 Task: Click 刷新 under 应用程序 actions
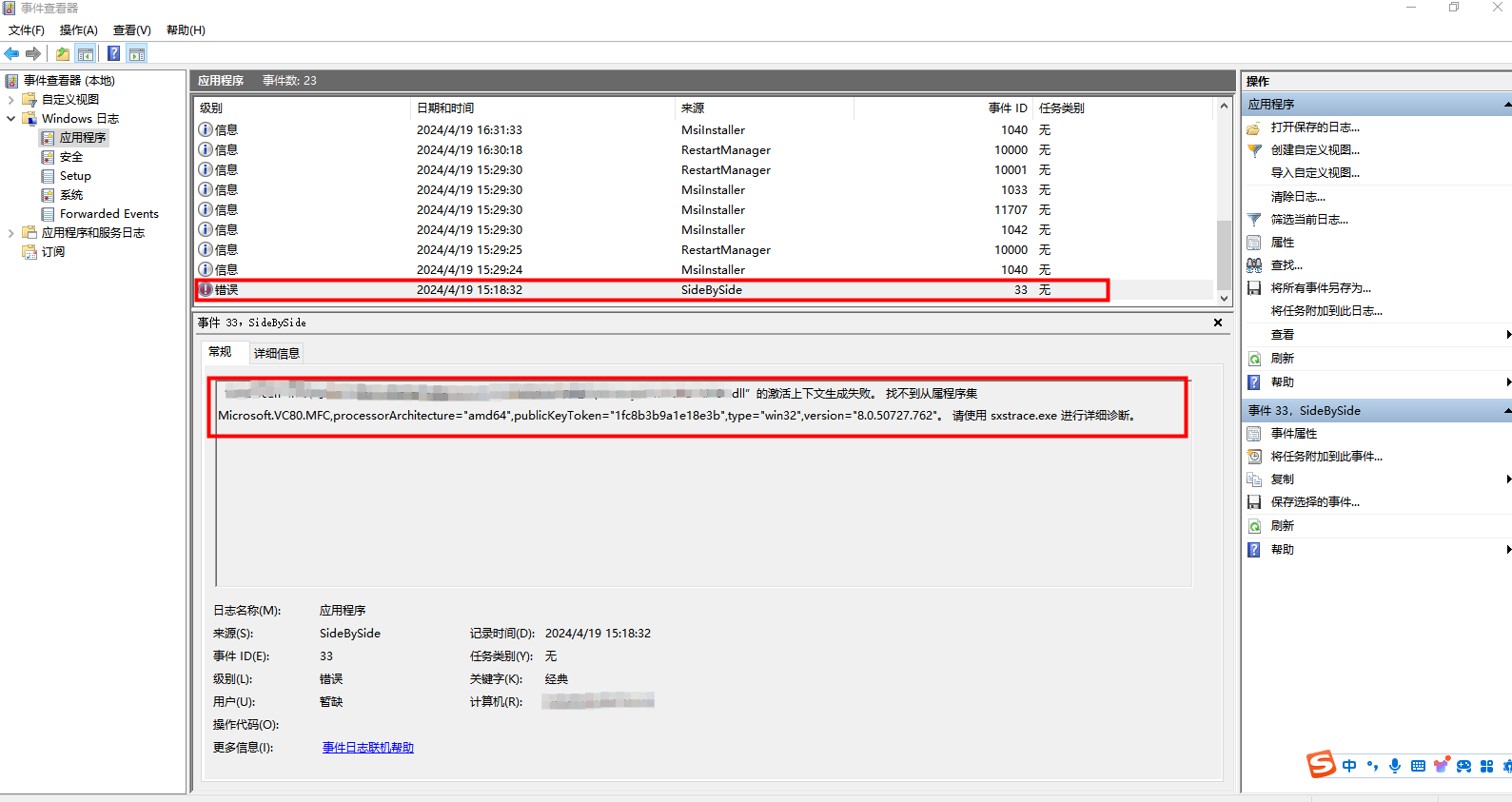coord(1283,358)
